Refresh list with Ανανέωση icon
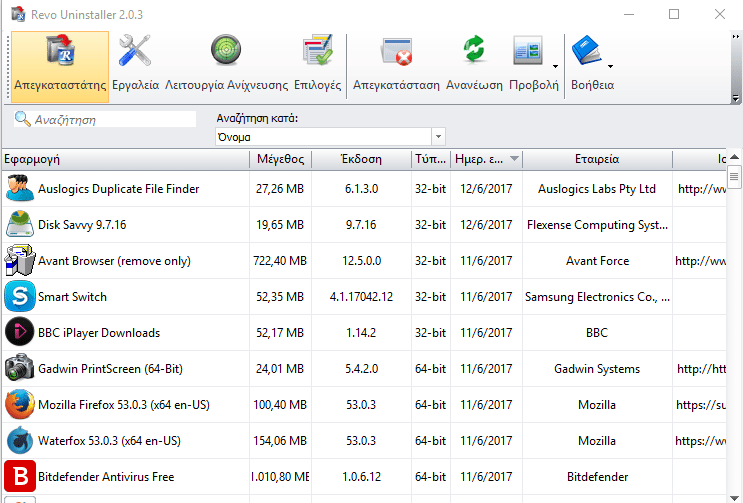Viewport: 743px width, 503px height. 474,49
